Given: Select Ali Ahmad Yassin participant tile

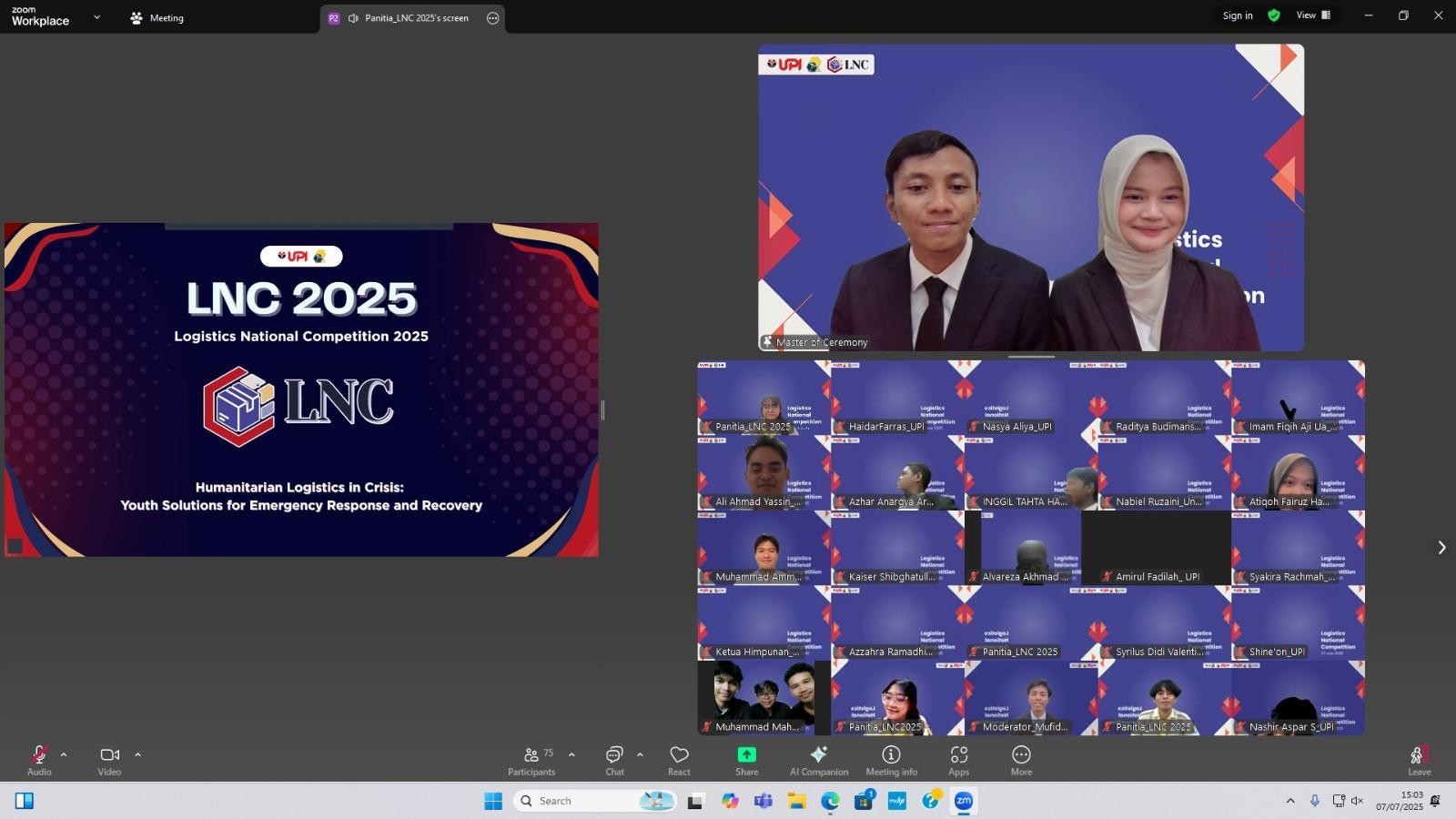Looking at the screenshot, I should [763, 473].
